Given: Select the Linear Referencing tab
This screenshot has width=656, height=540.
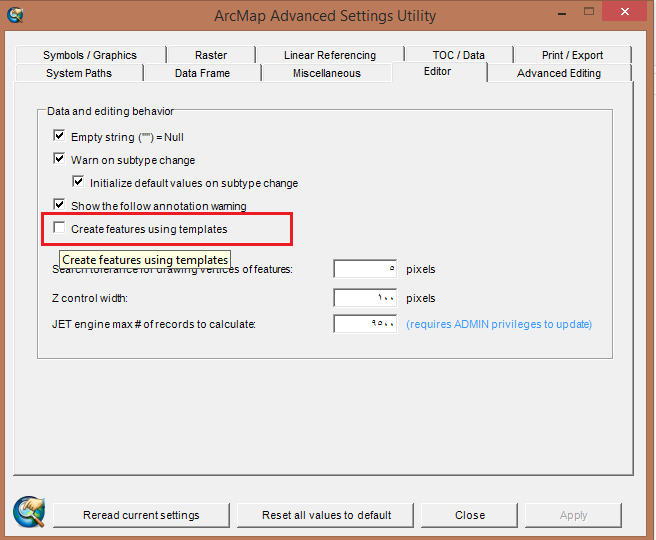Looking at the screenshot, I should pyautogui.click(x=330, y=55).
